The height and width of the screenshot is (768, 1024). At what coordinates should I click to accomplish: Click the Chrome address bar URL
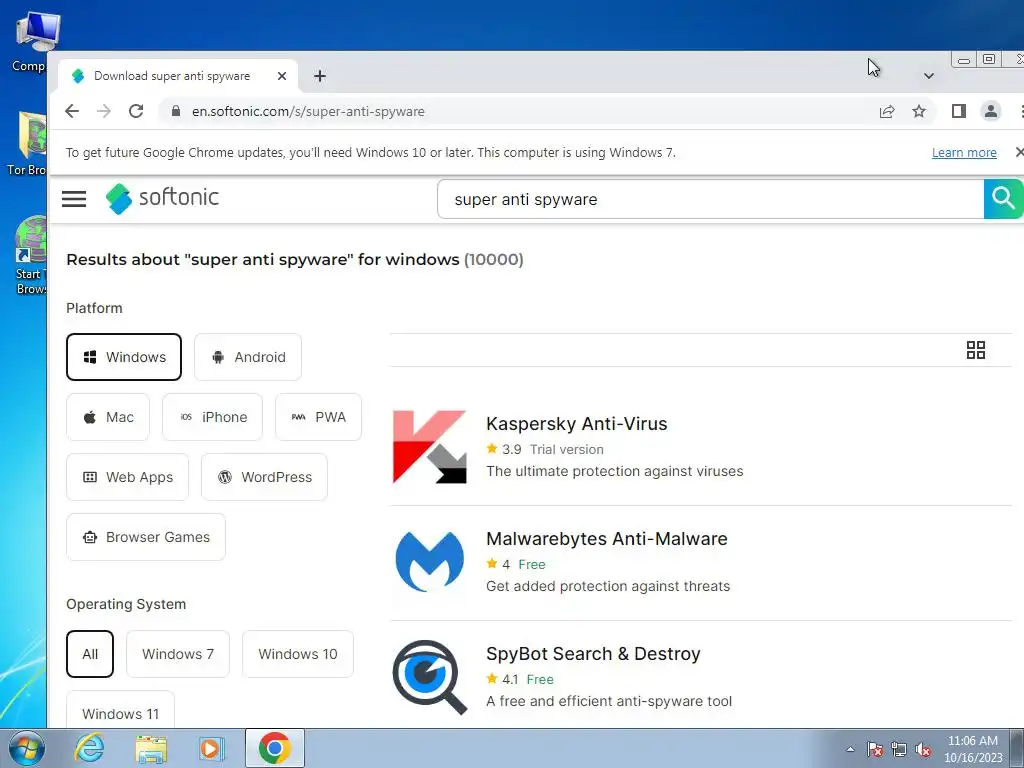click(308, 112)
